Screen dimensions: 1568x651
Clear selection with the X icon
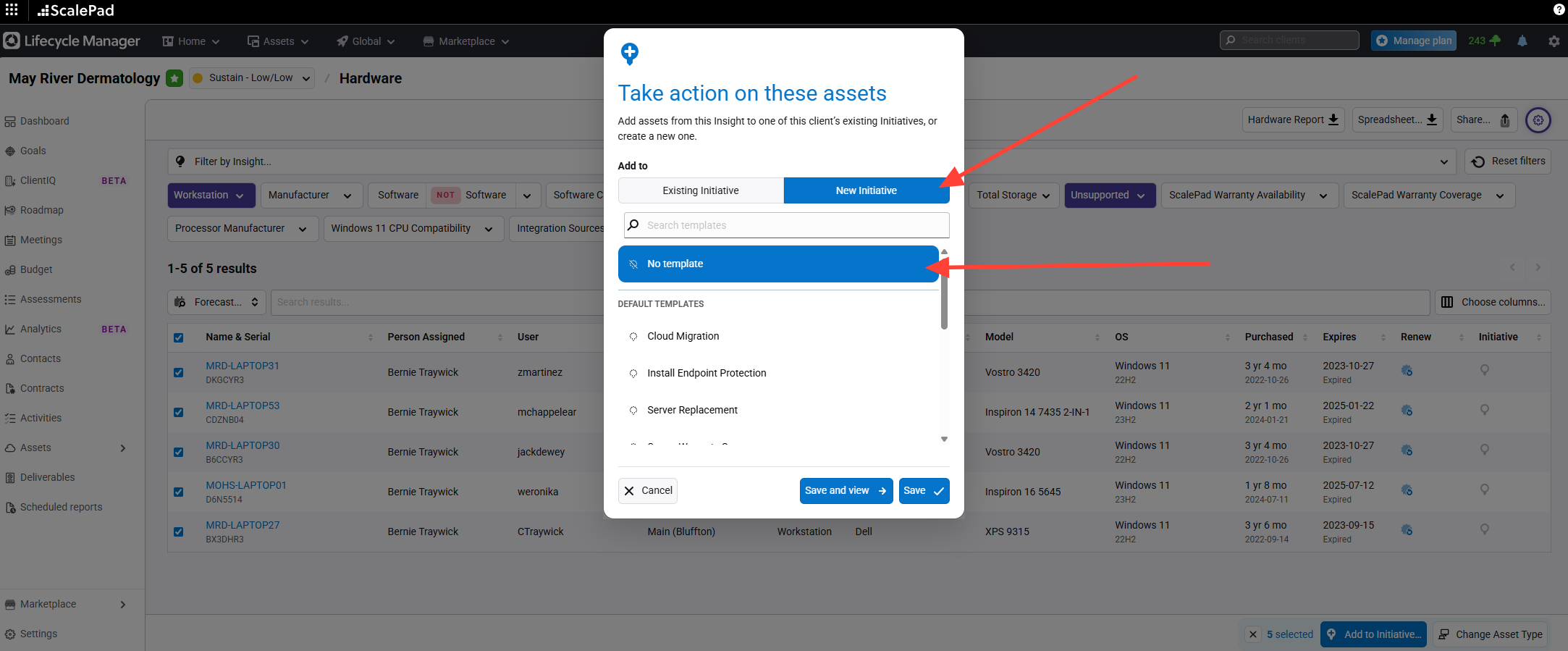pyautogui.click(x=1253, y=634)
